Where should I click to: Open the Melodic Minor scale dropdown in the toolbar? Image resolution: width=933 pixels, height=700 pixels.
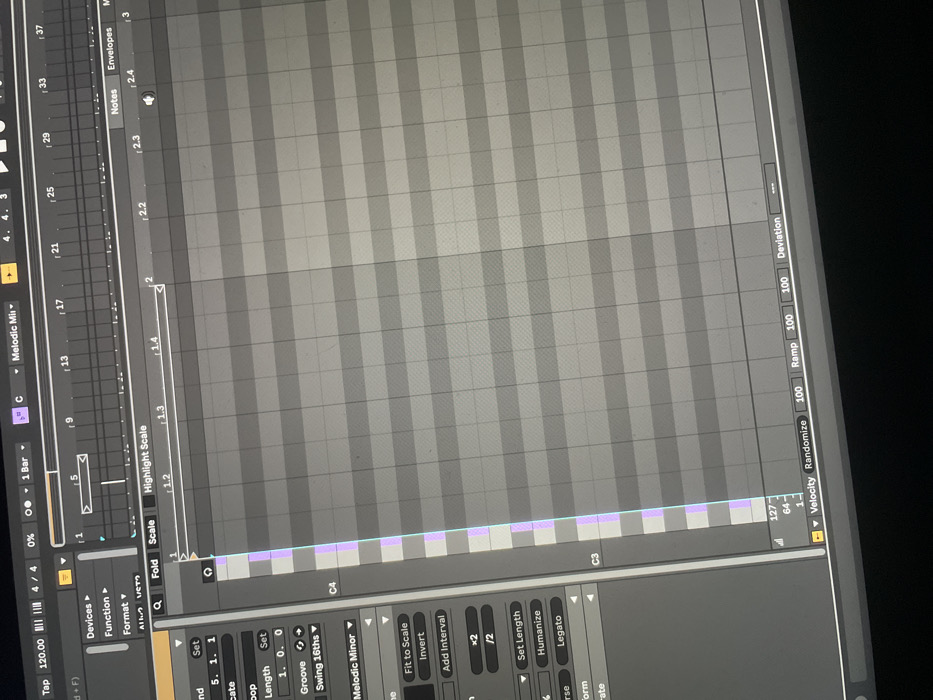pos(14,332)
